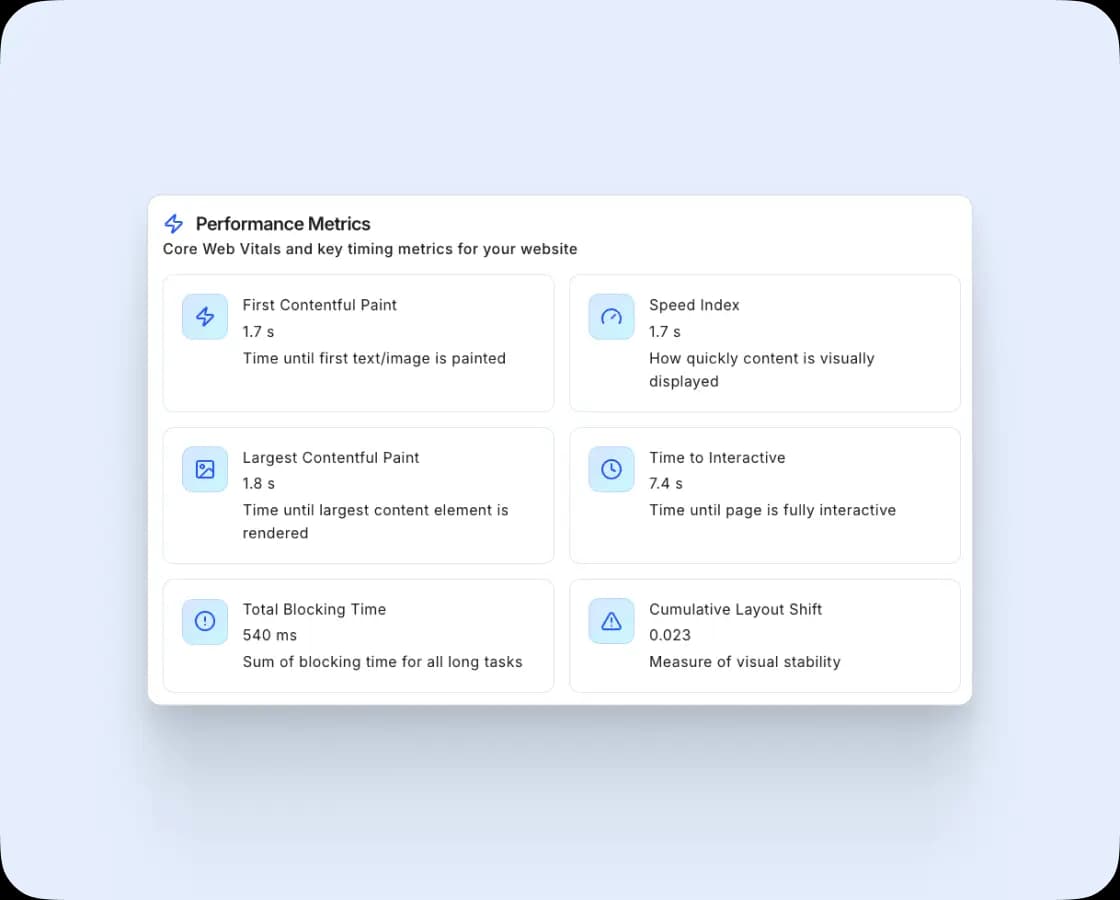The height and width of the screenshot is (900, 1120).
Task: Select the Largest Contentful Paint title
Action: pos(331,458)
